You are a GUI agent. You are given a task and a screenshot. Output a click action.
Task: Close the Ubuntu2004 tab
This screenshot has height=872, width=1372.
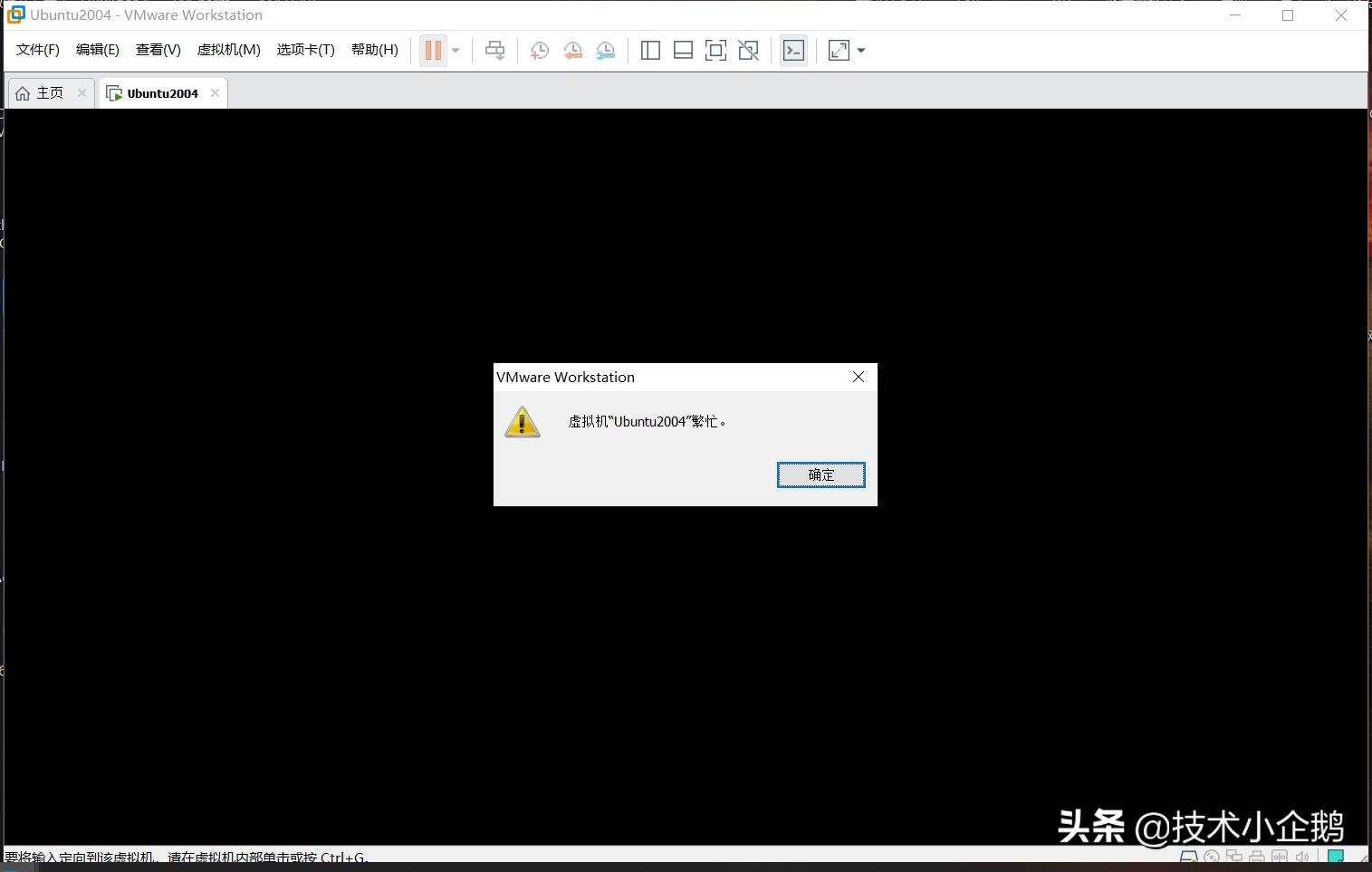tap(215, 93)
